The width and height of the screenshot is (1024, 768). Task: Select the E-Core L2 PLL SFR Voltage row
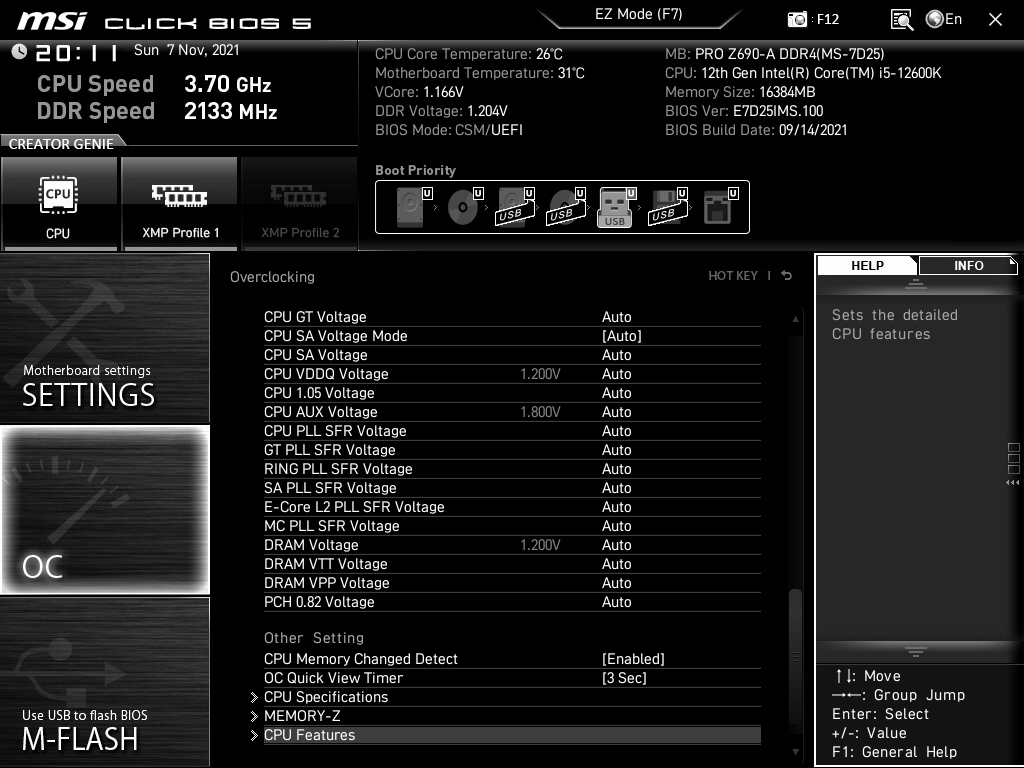[x=512, y=507]
